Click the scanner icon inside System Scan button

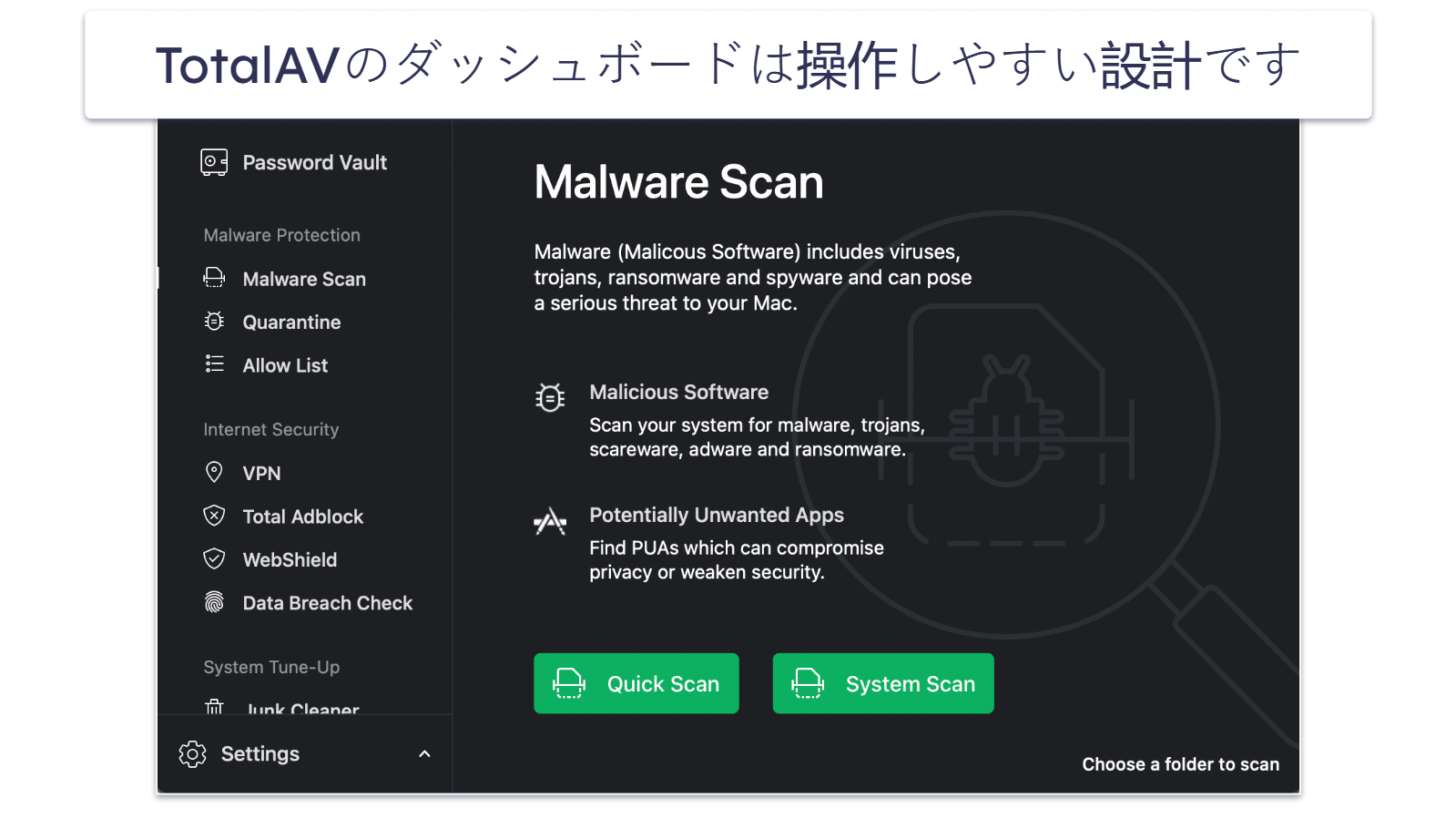[x=808, y=683]
